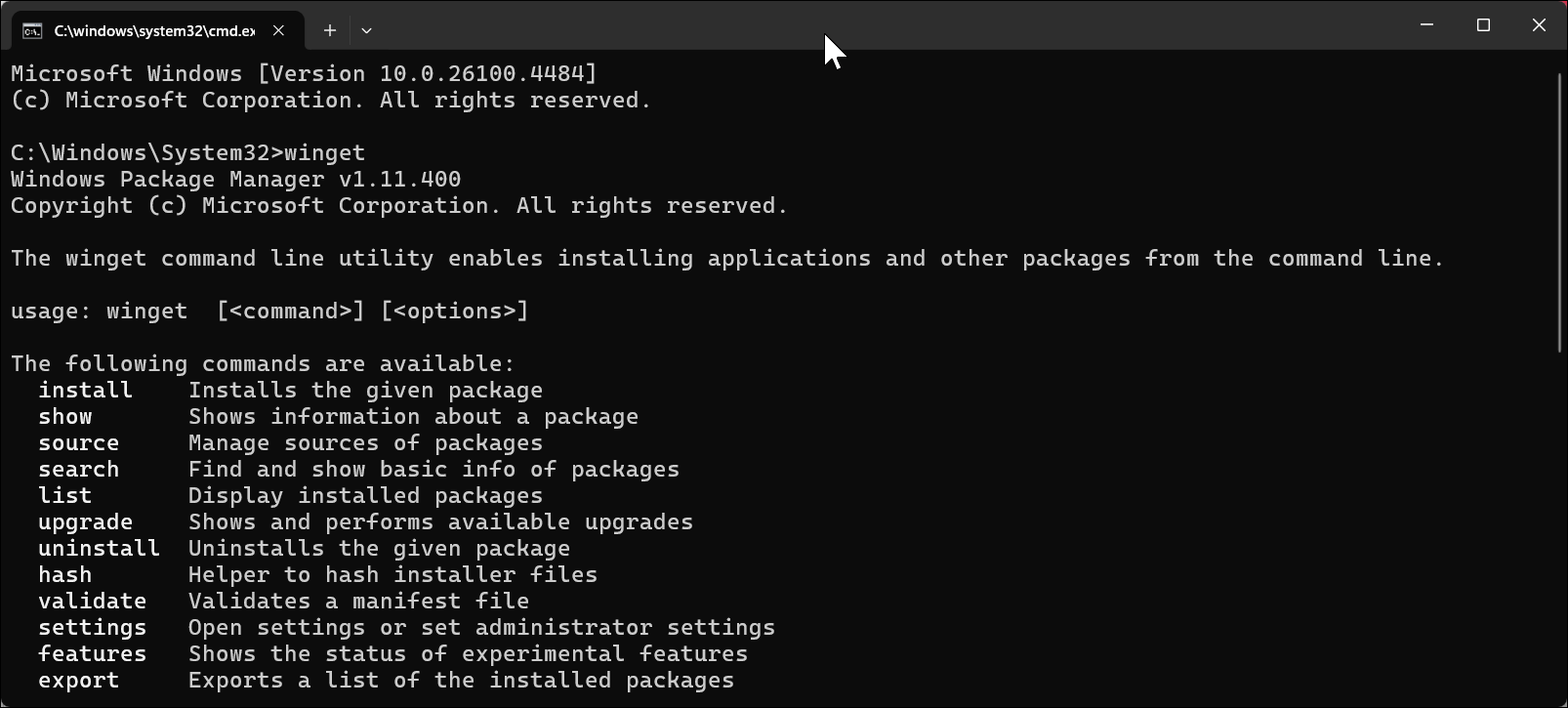Open a new terminal tab
This screenshot has width=1568, height=708.
330,30
